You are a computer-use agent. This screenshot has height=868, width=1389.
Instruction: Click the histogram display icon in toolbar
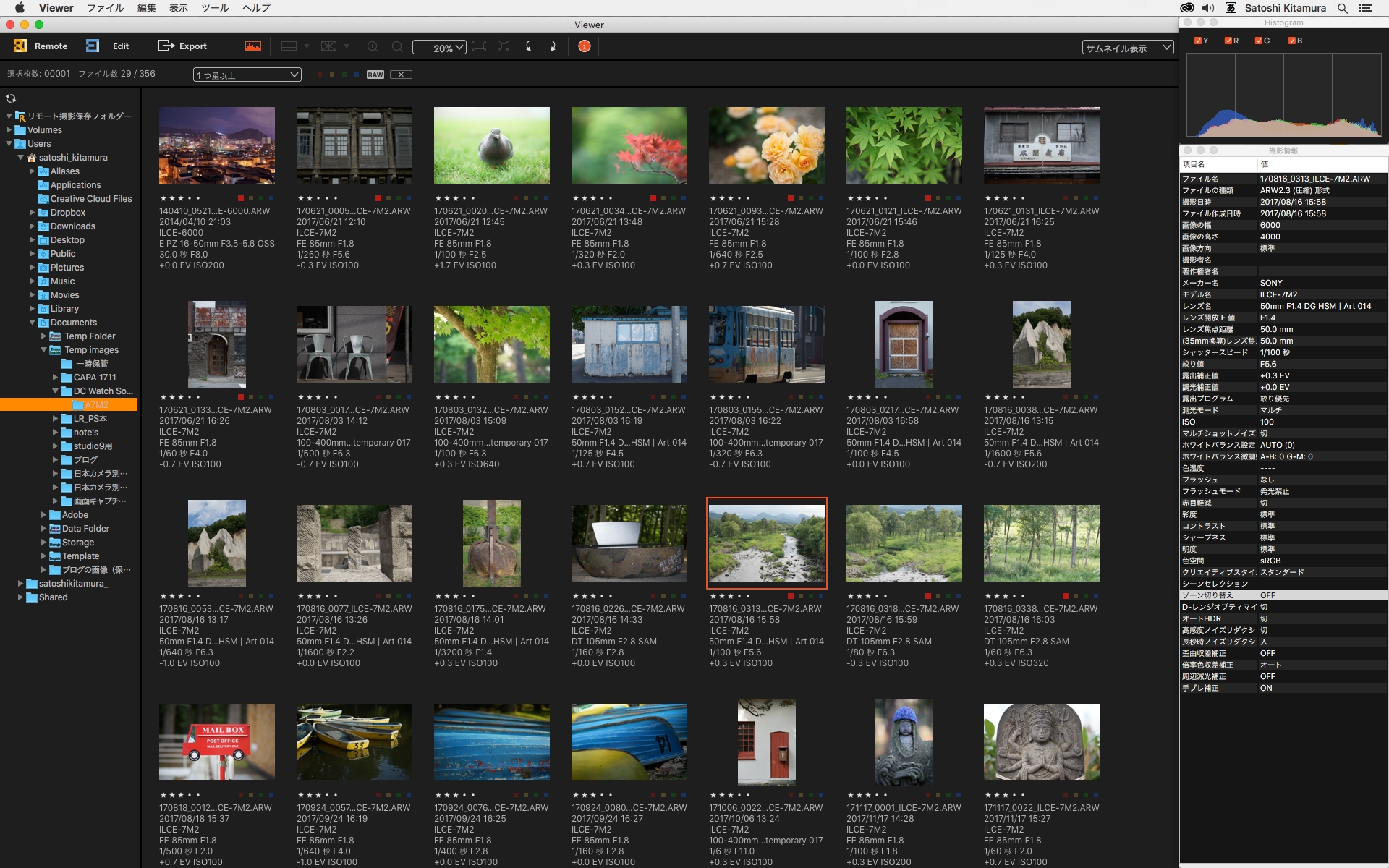(x=252, y=46)
